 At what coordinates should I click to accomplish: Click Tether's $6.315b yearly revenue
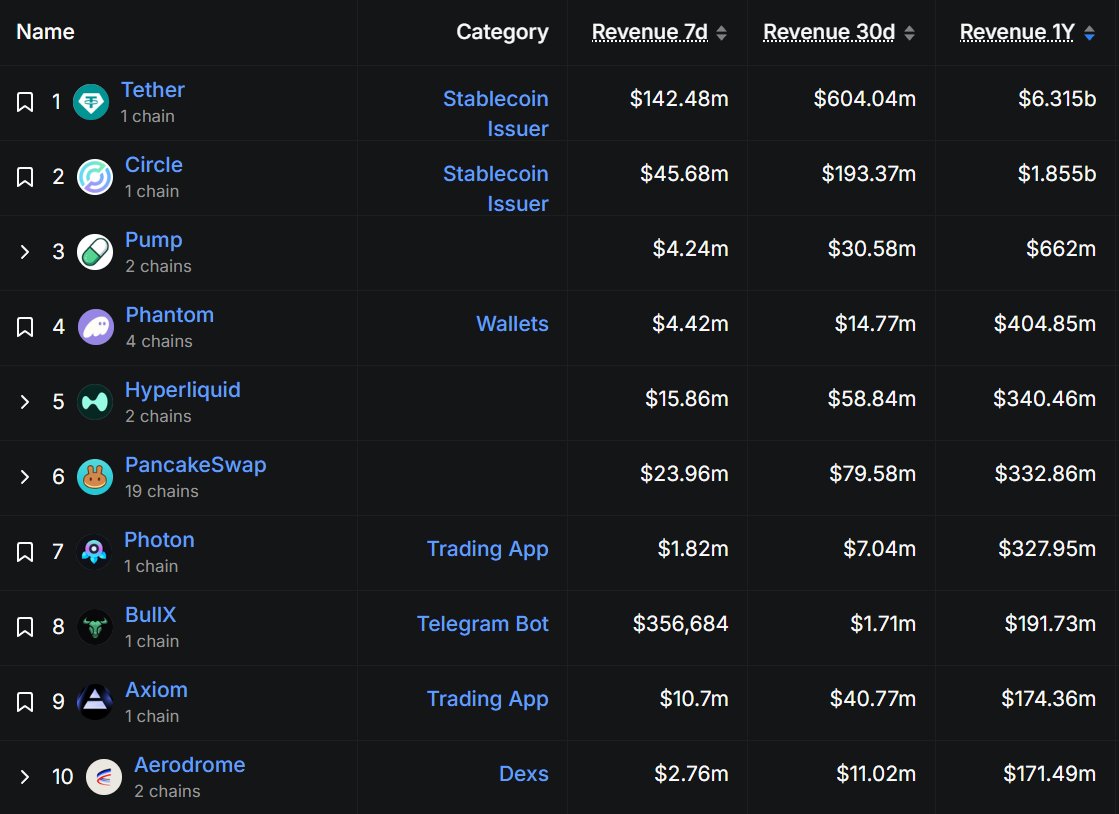1057,98
